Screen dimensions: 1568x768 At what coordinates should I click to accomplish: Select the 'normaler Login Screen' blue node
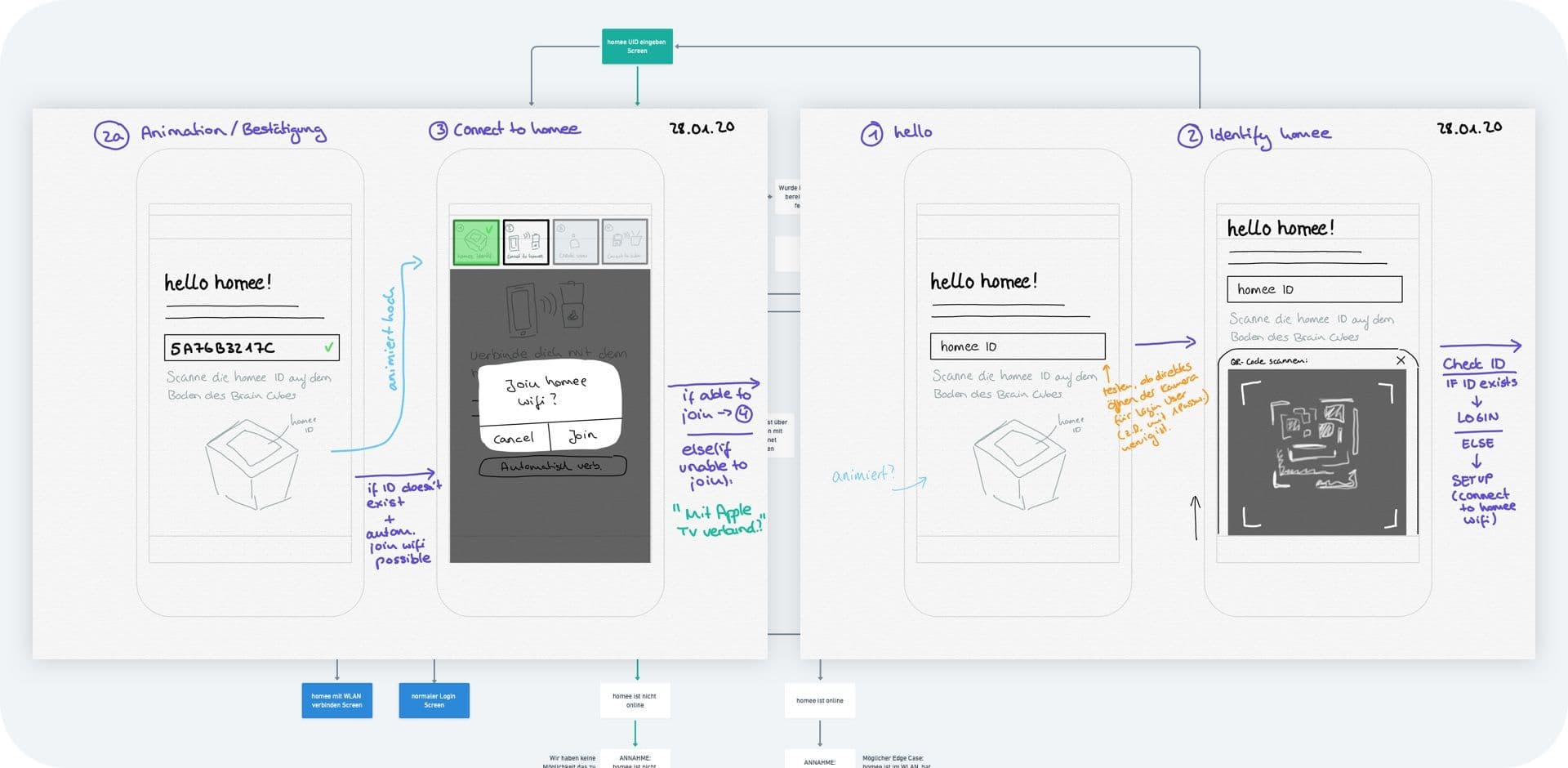point(434,700)
